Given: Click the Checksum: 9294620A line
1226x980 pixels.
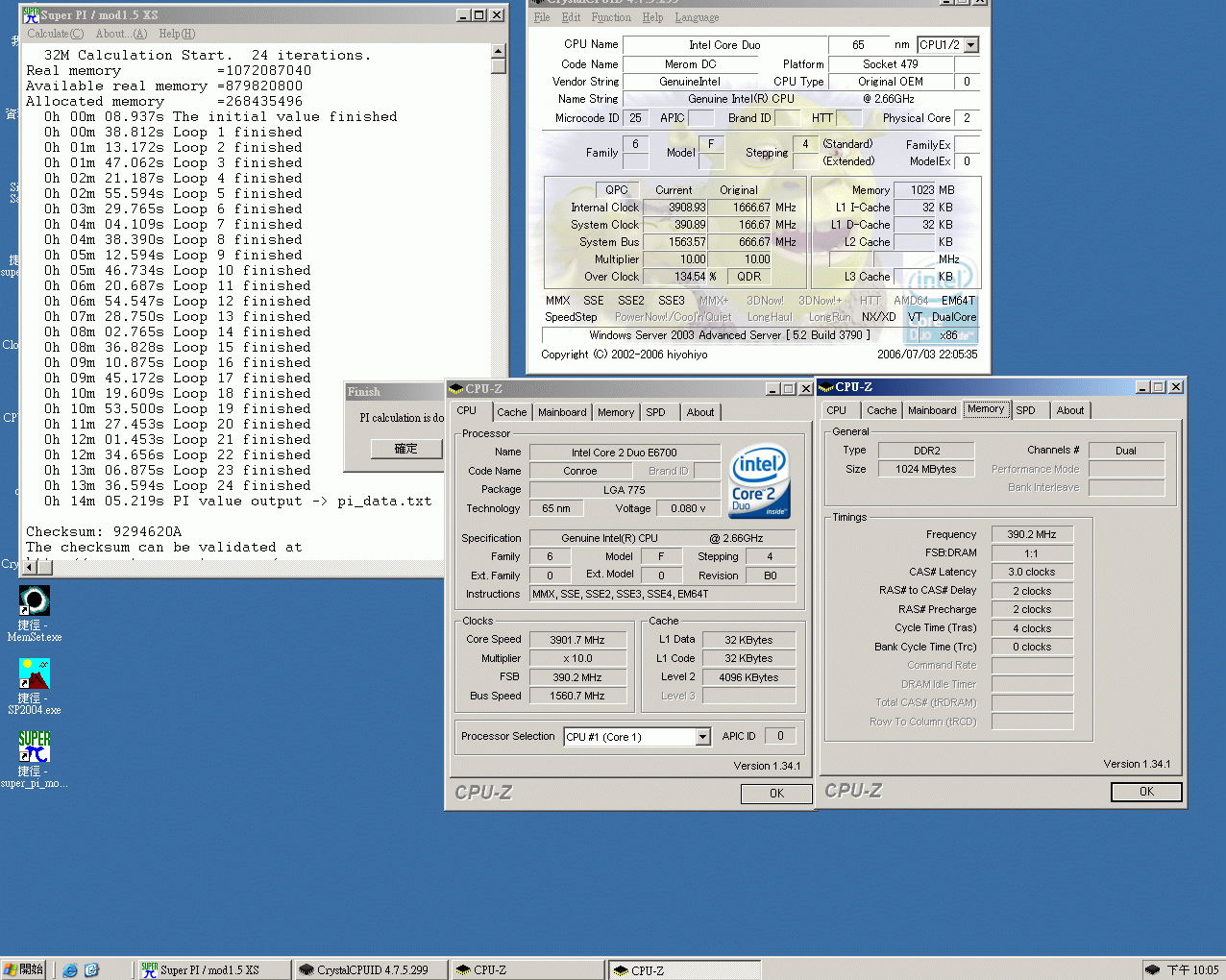Looking at the screenshot, I should pyautogui.click(x=104, y=531).
